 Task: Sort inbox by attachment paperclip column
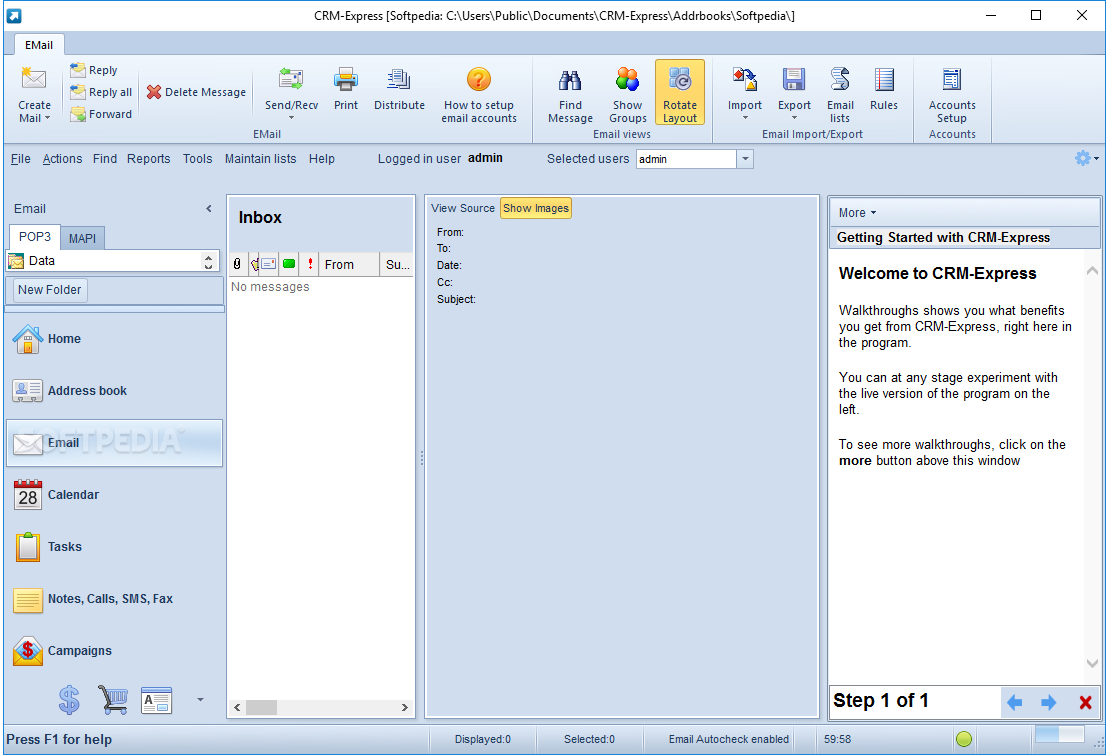click(237, 264)
